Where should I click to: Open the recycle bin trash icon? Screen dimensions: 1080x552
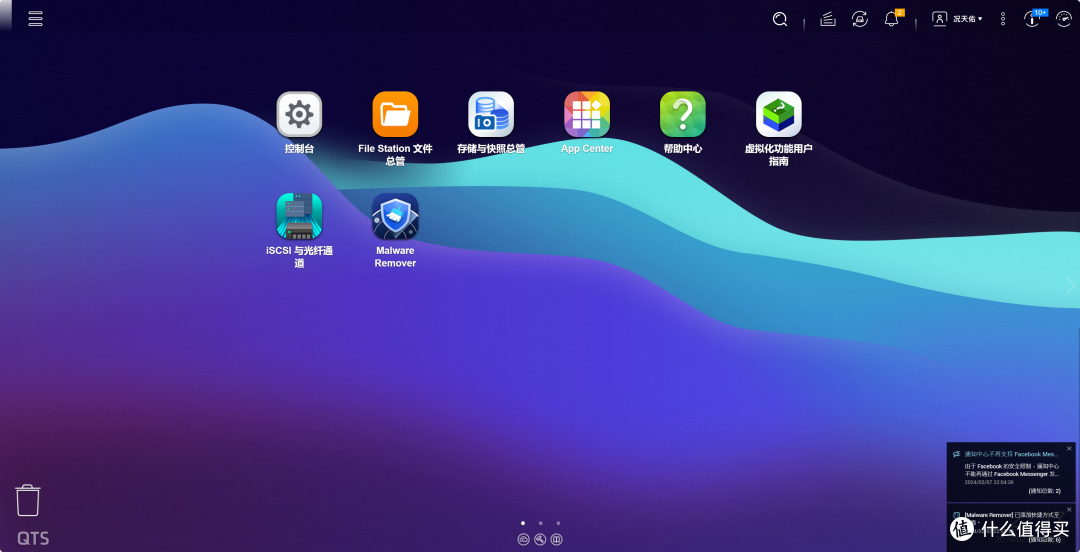(x=28, y=500)
